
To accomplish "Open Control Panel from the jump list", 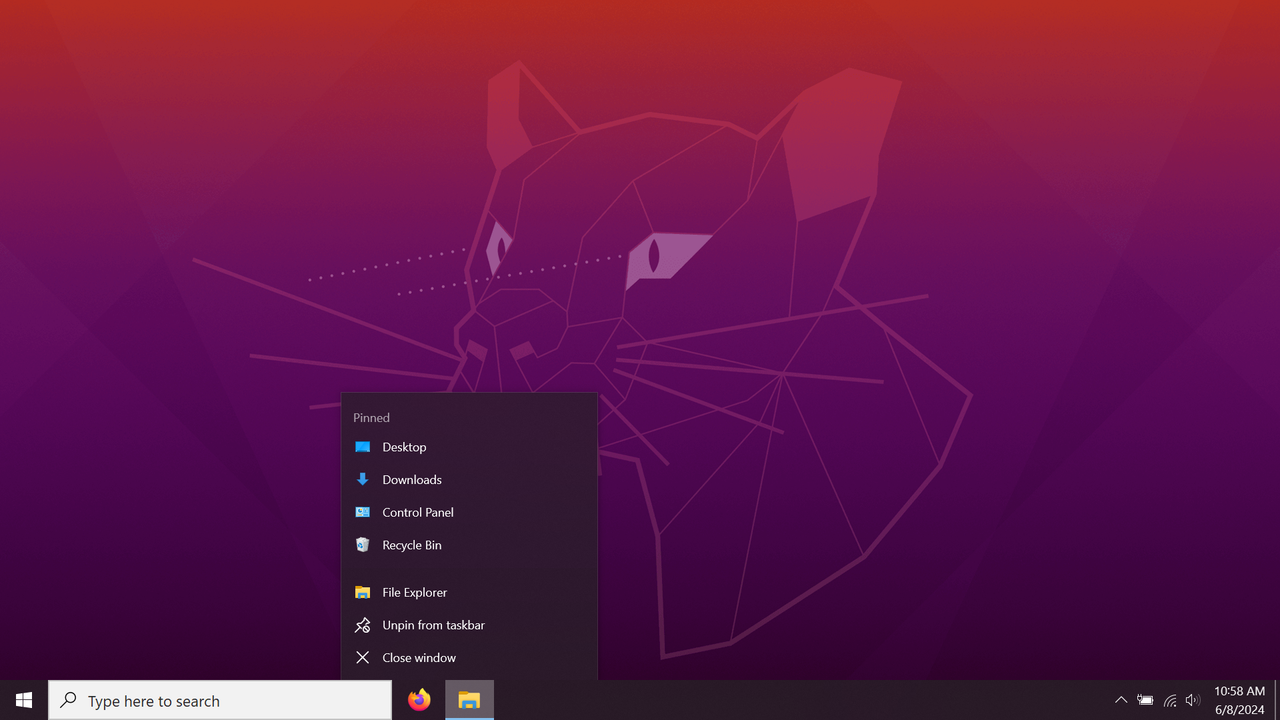I will (x=417, y=512).
